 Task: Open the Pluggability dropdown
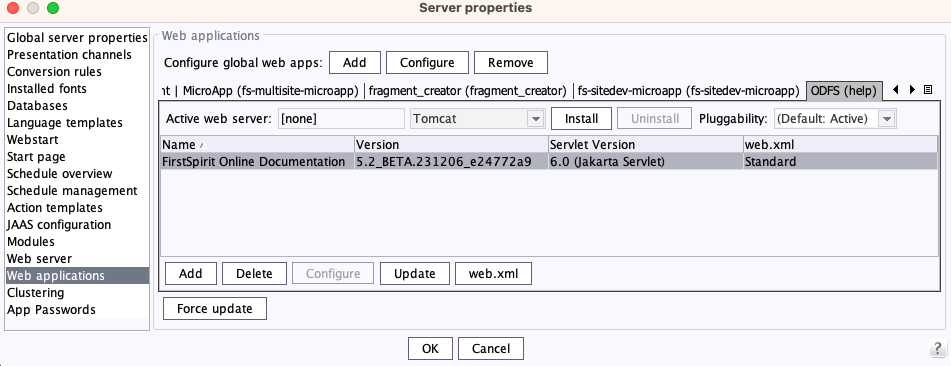(835, 118)
